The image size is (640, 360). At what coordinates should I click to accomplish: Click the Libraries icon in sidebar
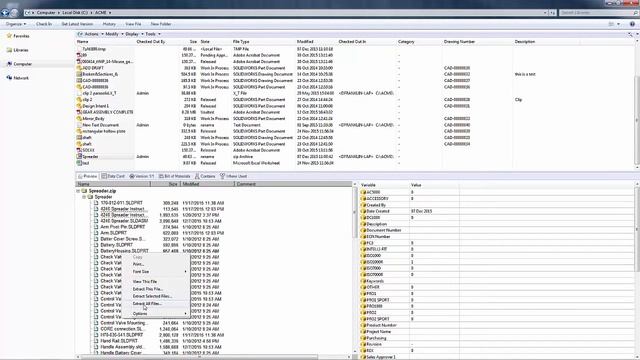[9, 50]
